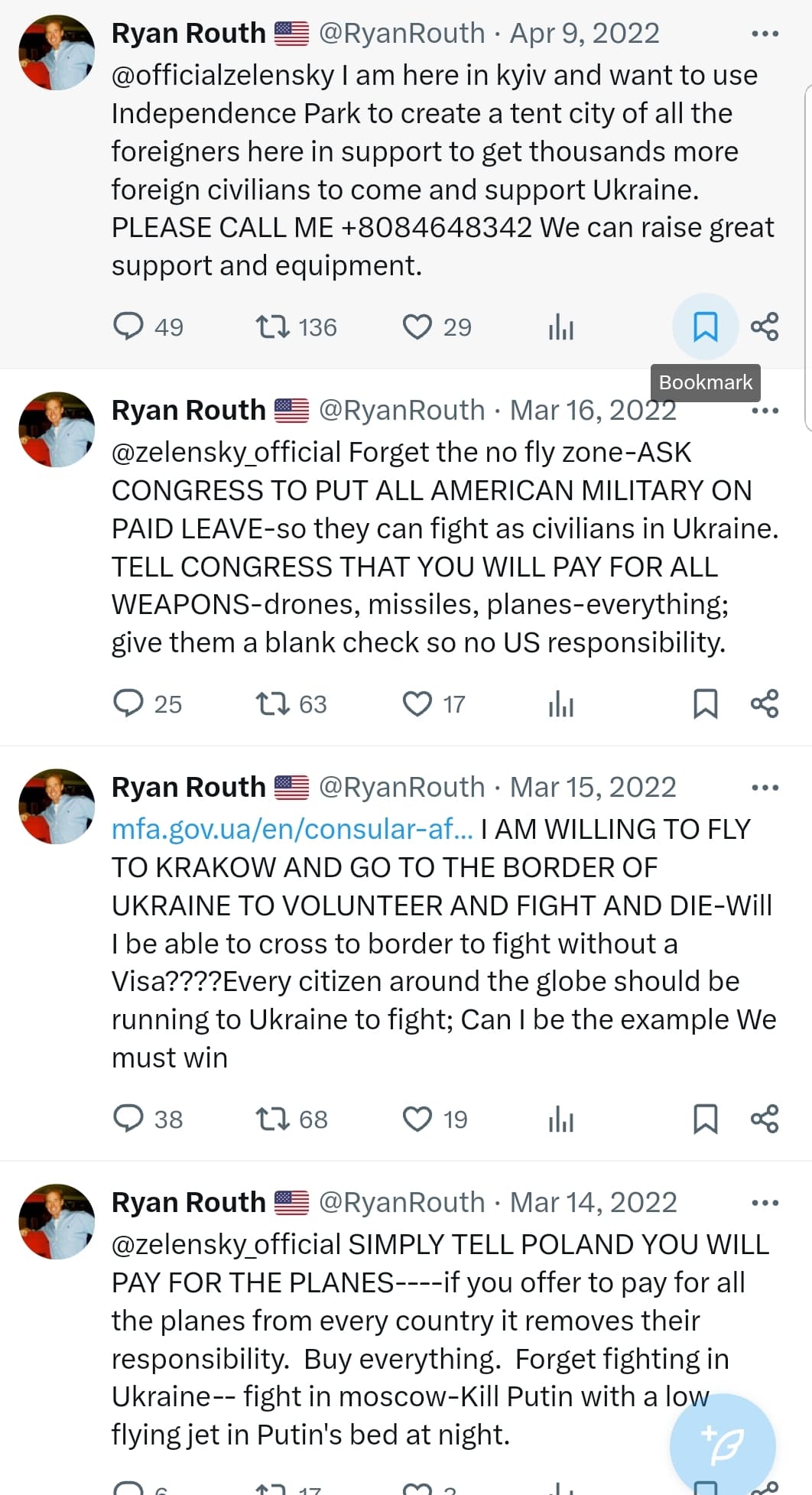Like the Mar 16, 2022 tweet
812x1495 pixels.
pos(417,704)
